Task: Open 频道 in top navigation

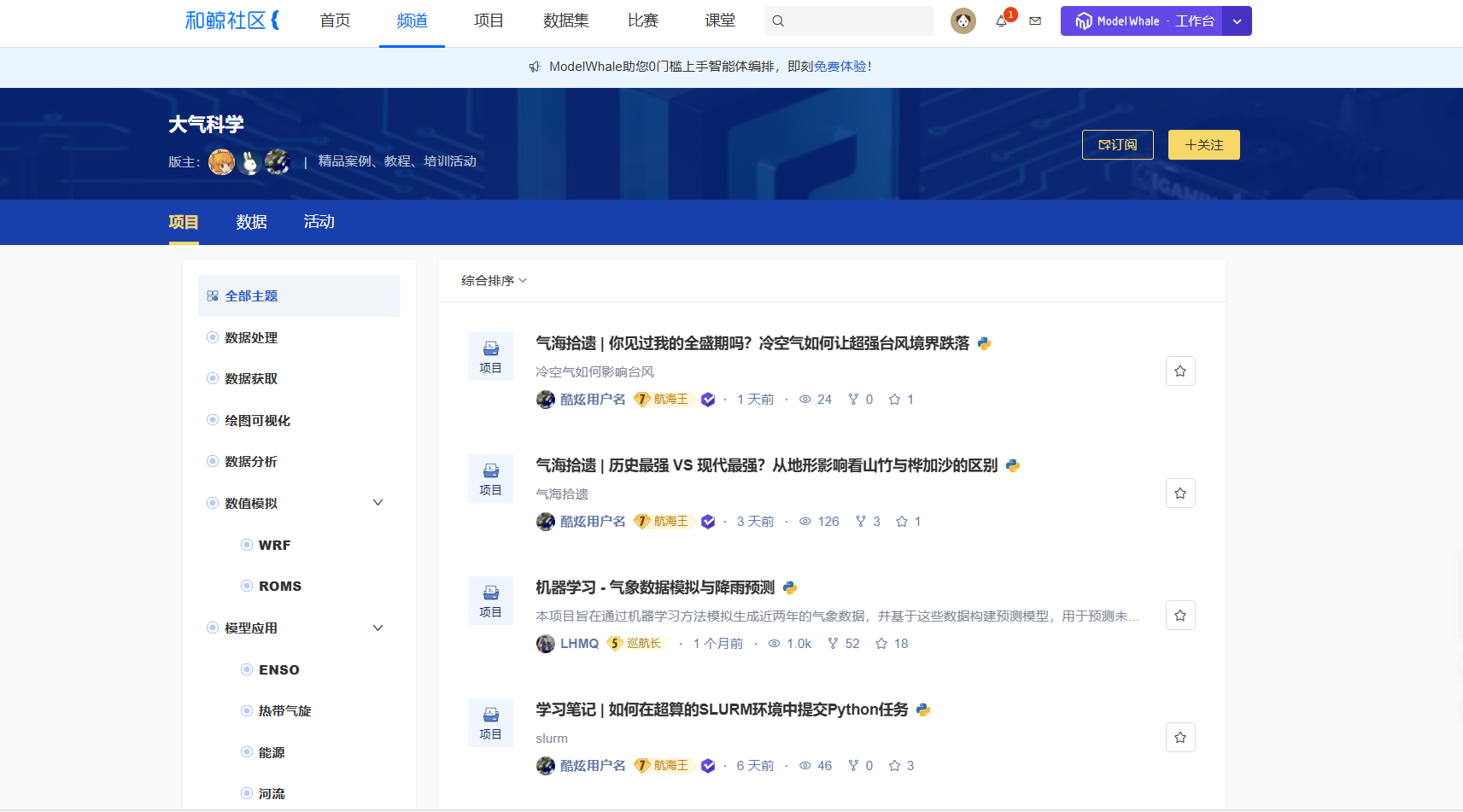Action: (x=412, y=20)
